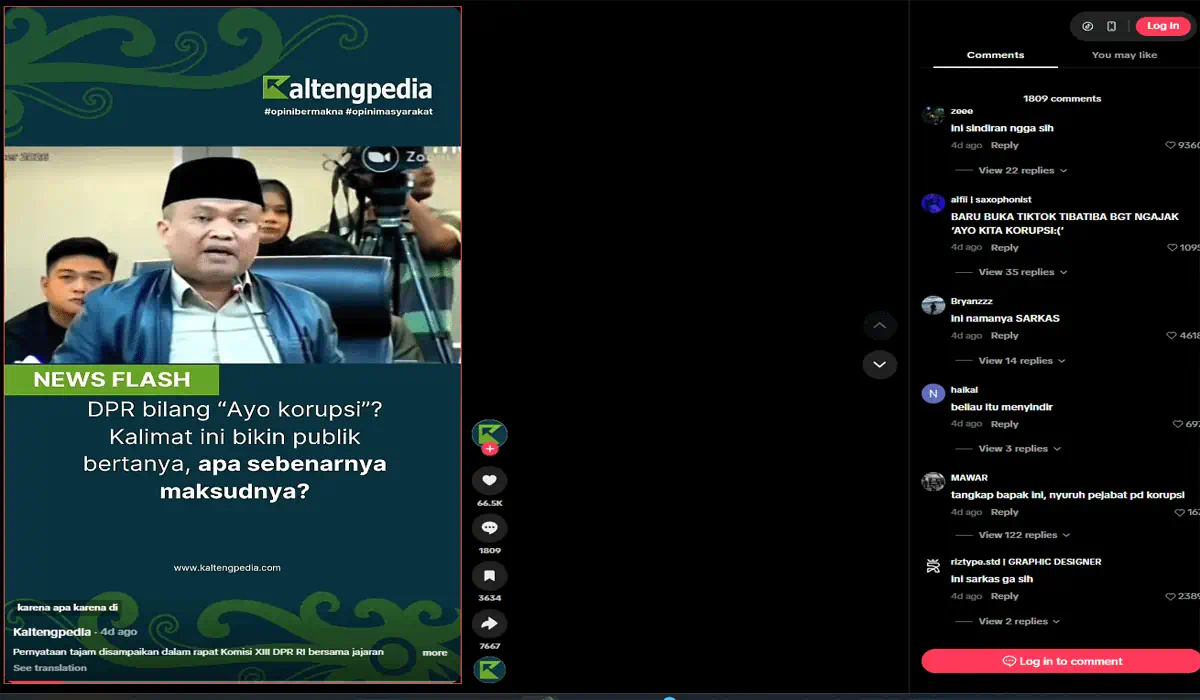This screenshot has height=700, width=1200.
Task: Expand View 3 replies under haikal
Action: 1019,449
